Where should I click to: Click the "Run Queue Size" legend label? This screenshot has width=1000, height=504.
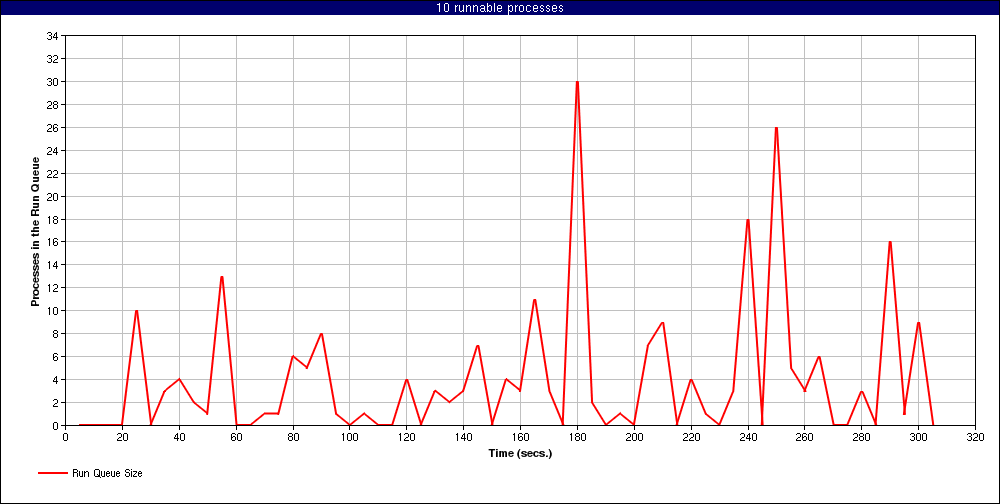point(106,473)
